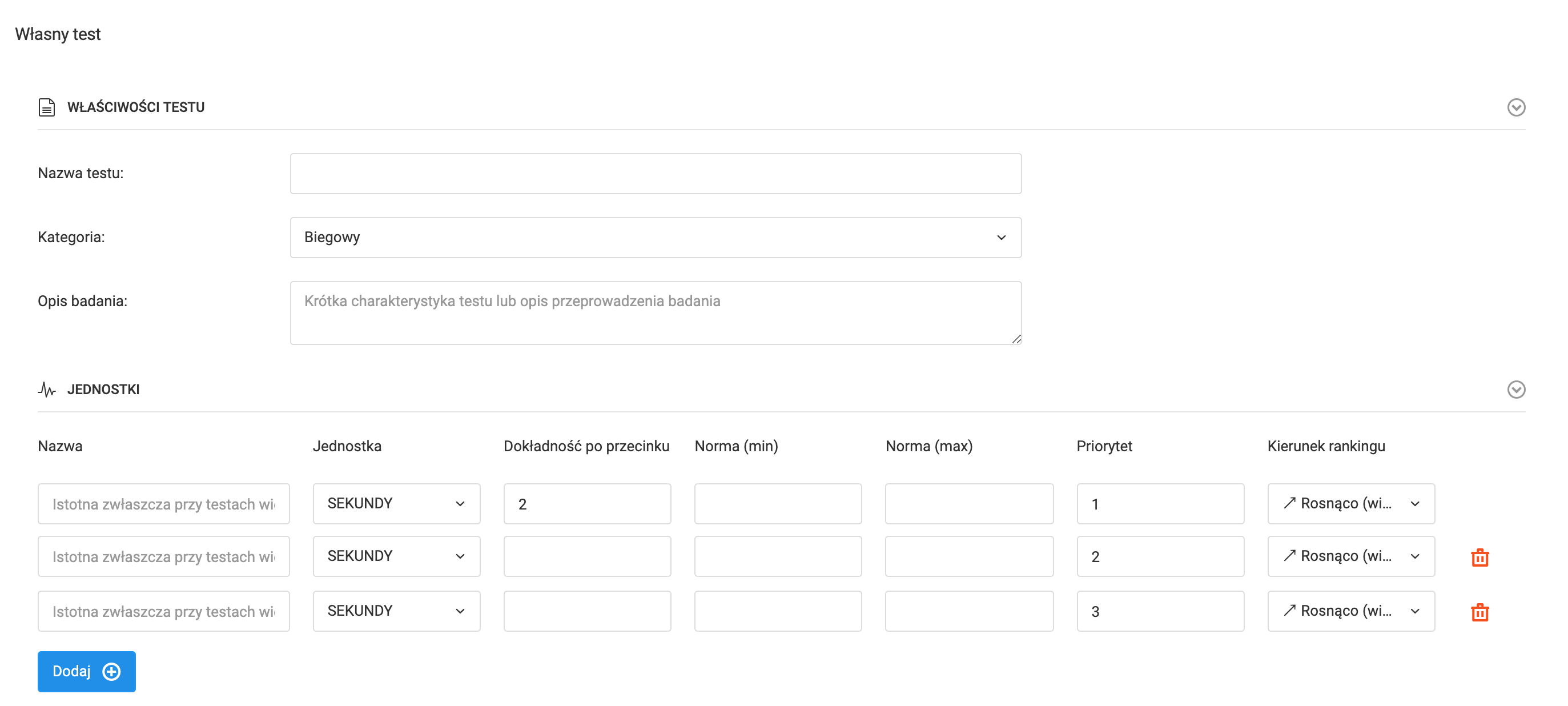Image resolution: width=1568 pixels, height=706 pixels.
Task: Open the Kategoria dropdown showing Biegowy
Action: tap(655, 238)
